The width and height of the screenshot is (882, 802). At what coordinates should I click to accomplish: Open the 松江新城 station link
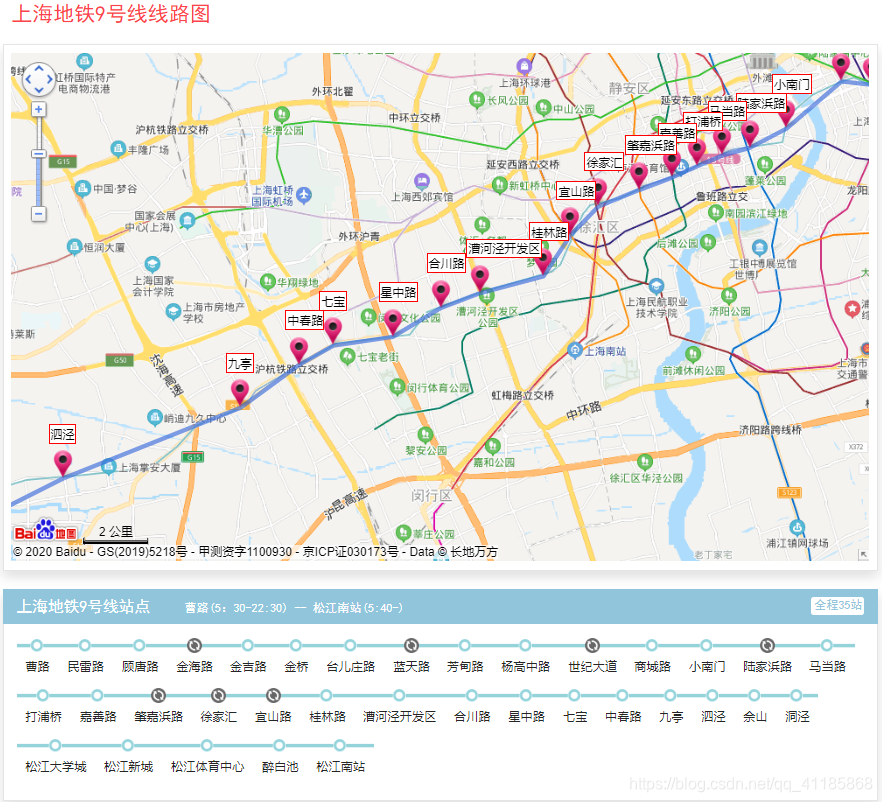[x=128, y=767]
